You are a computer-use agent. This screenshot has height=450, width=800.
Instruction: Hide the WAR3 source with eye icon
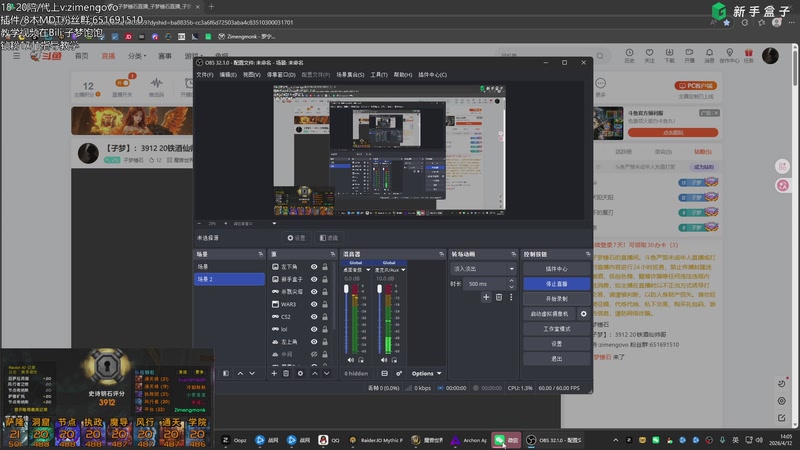point(314,304)
